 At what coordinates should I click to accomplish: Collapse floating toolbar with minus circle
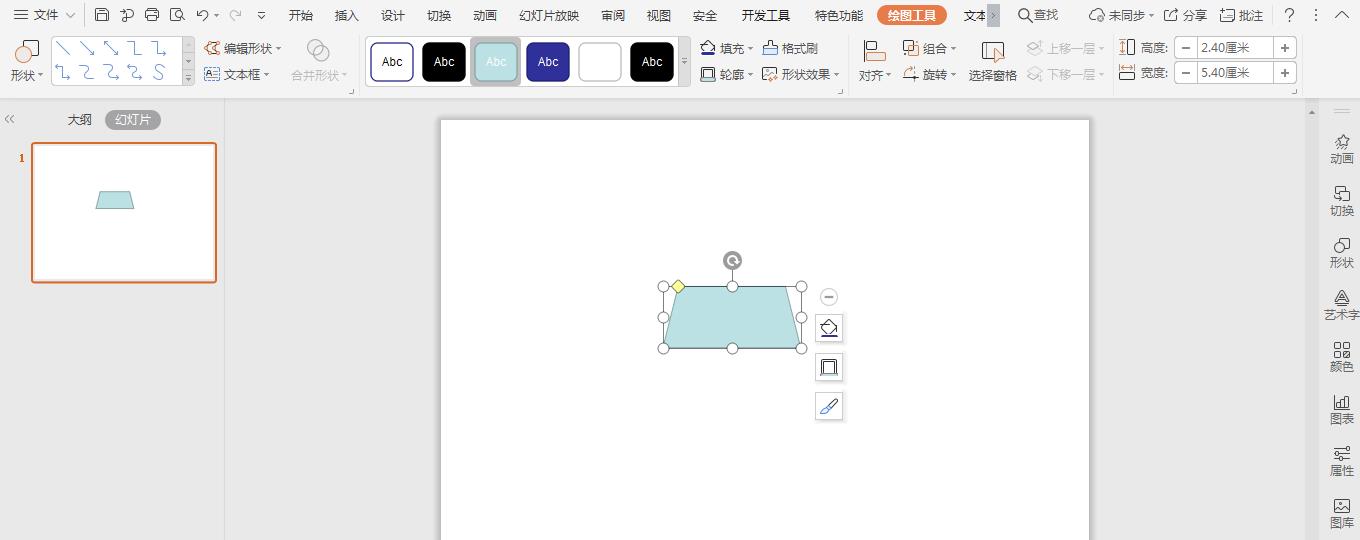pyautogui.click(x=828, y=297)
